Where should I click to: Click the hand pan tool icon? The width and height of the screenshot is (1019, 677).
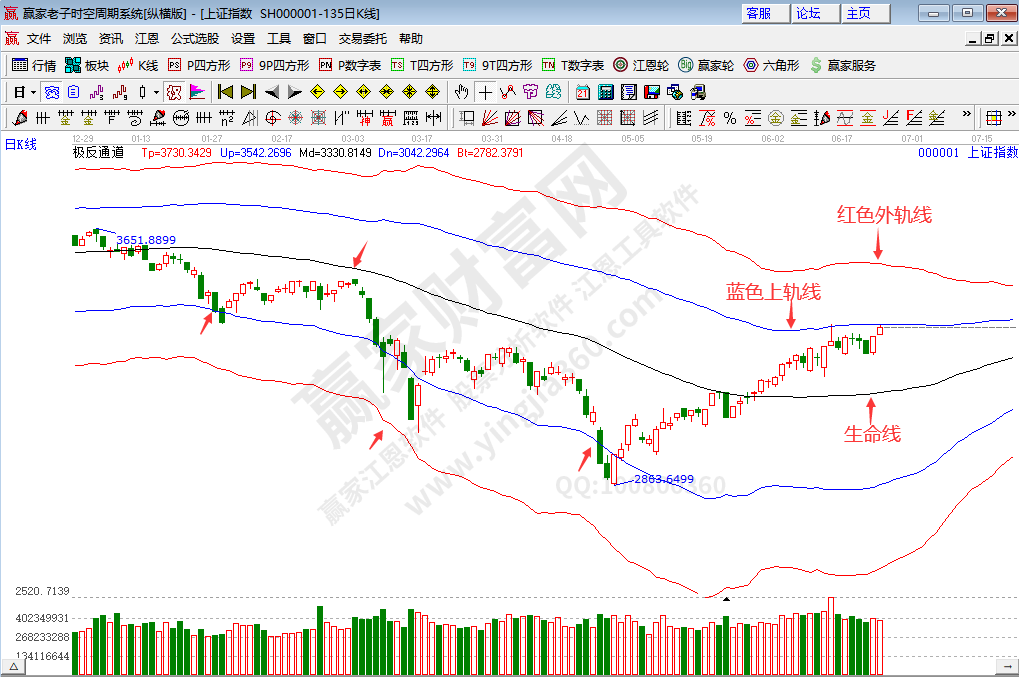click(x=461, y=92)
